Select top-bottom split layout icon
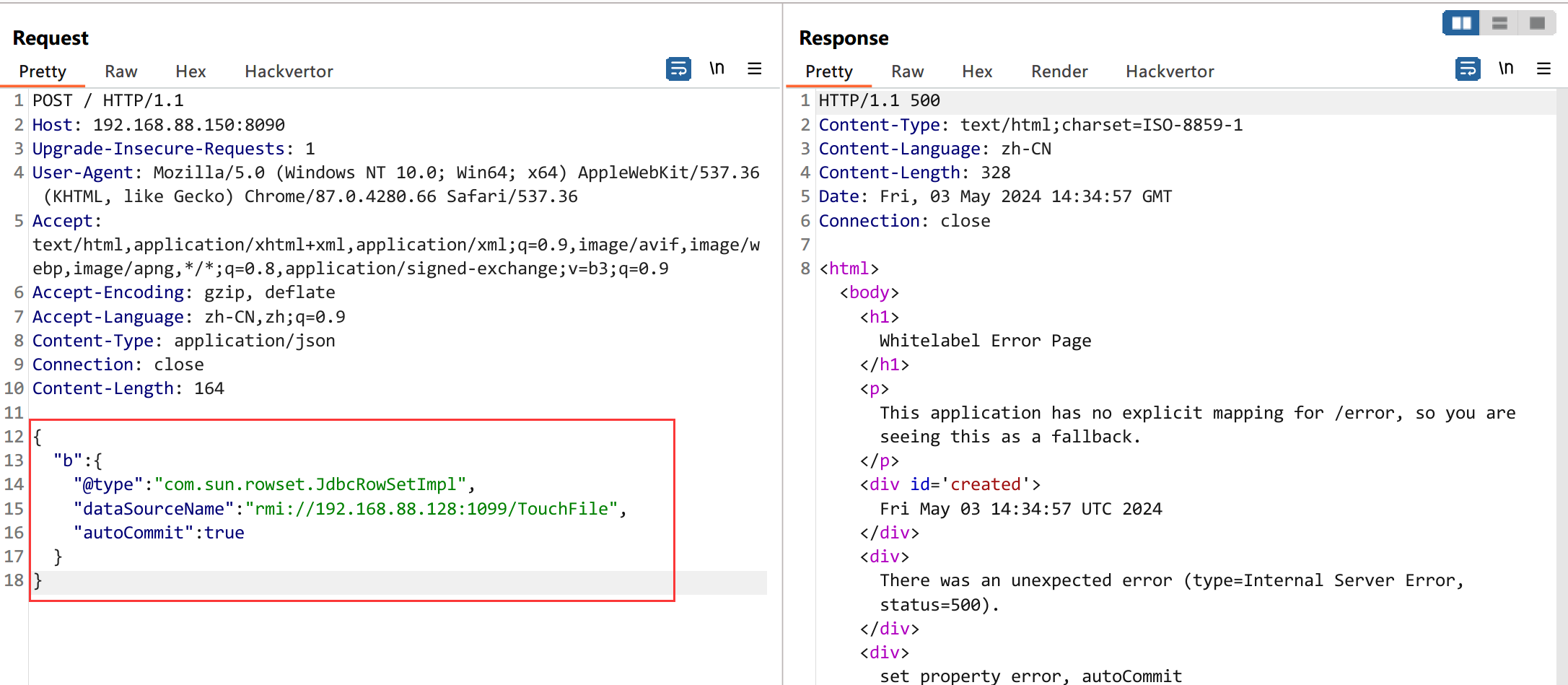Screen dimensions: 1568x685 [x=1499, y=23]
